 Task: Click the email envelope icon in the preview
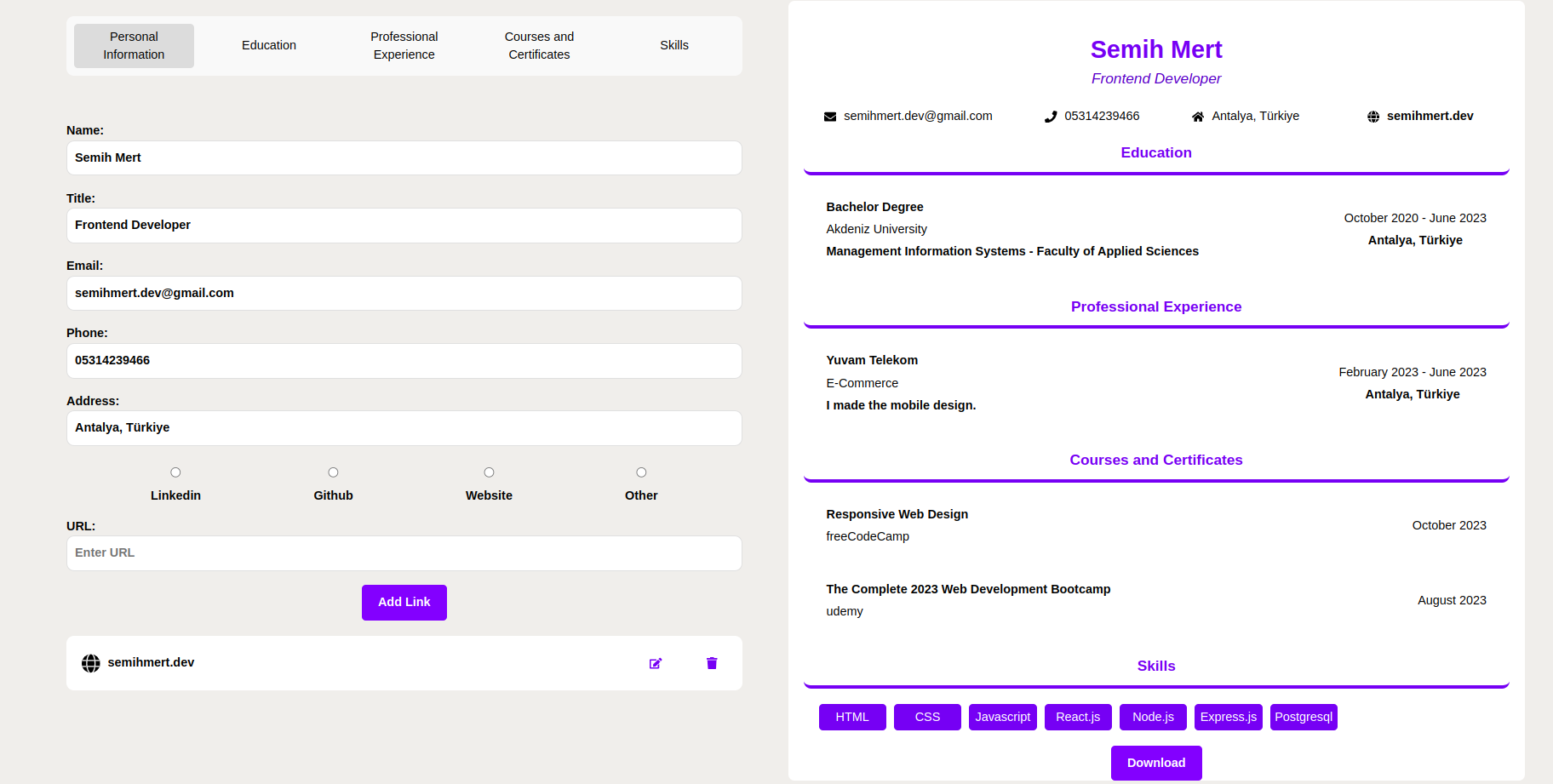coord(831,116)
